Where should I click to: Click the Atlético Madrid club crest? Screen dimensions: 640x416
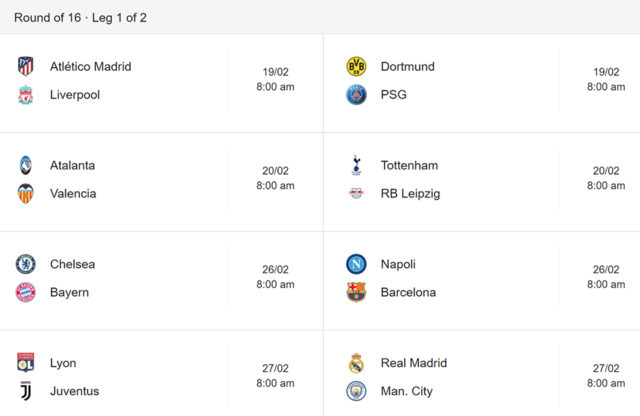(25, 66)
